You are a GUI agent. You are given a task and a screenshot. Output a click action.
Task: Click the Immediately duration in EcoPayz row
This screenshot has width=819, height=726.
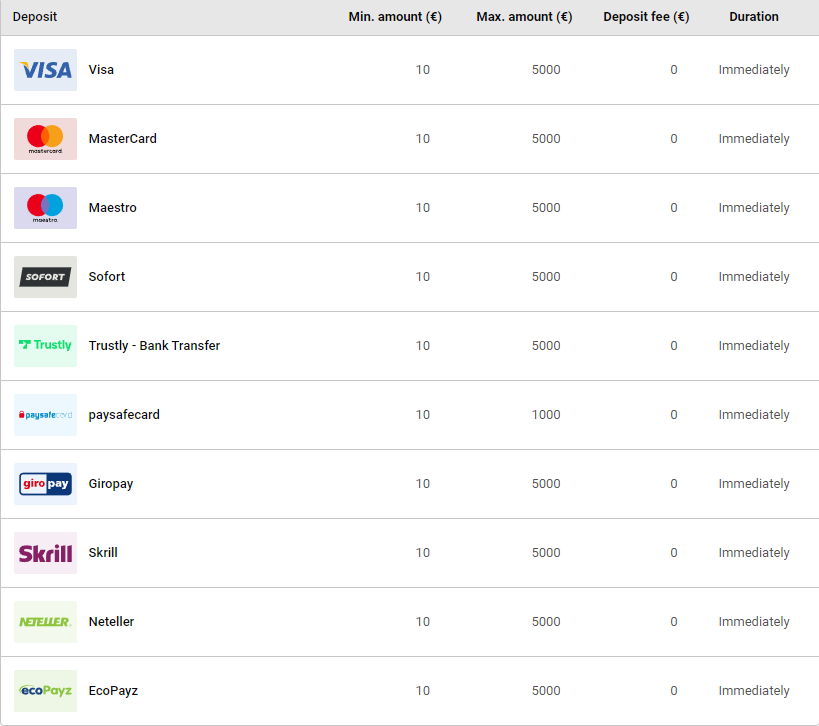click(x=754, y=691)
